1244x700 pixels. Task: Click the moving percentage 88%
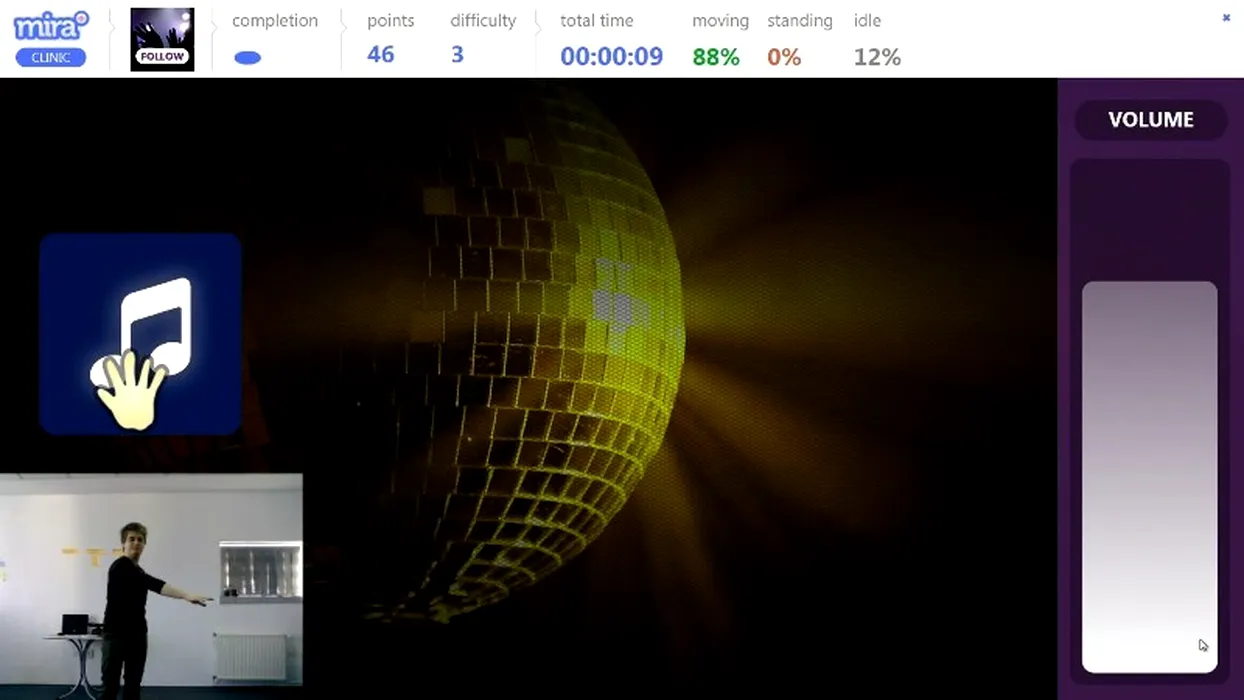coord(716,57)
